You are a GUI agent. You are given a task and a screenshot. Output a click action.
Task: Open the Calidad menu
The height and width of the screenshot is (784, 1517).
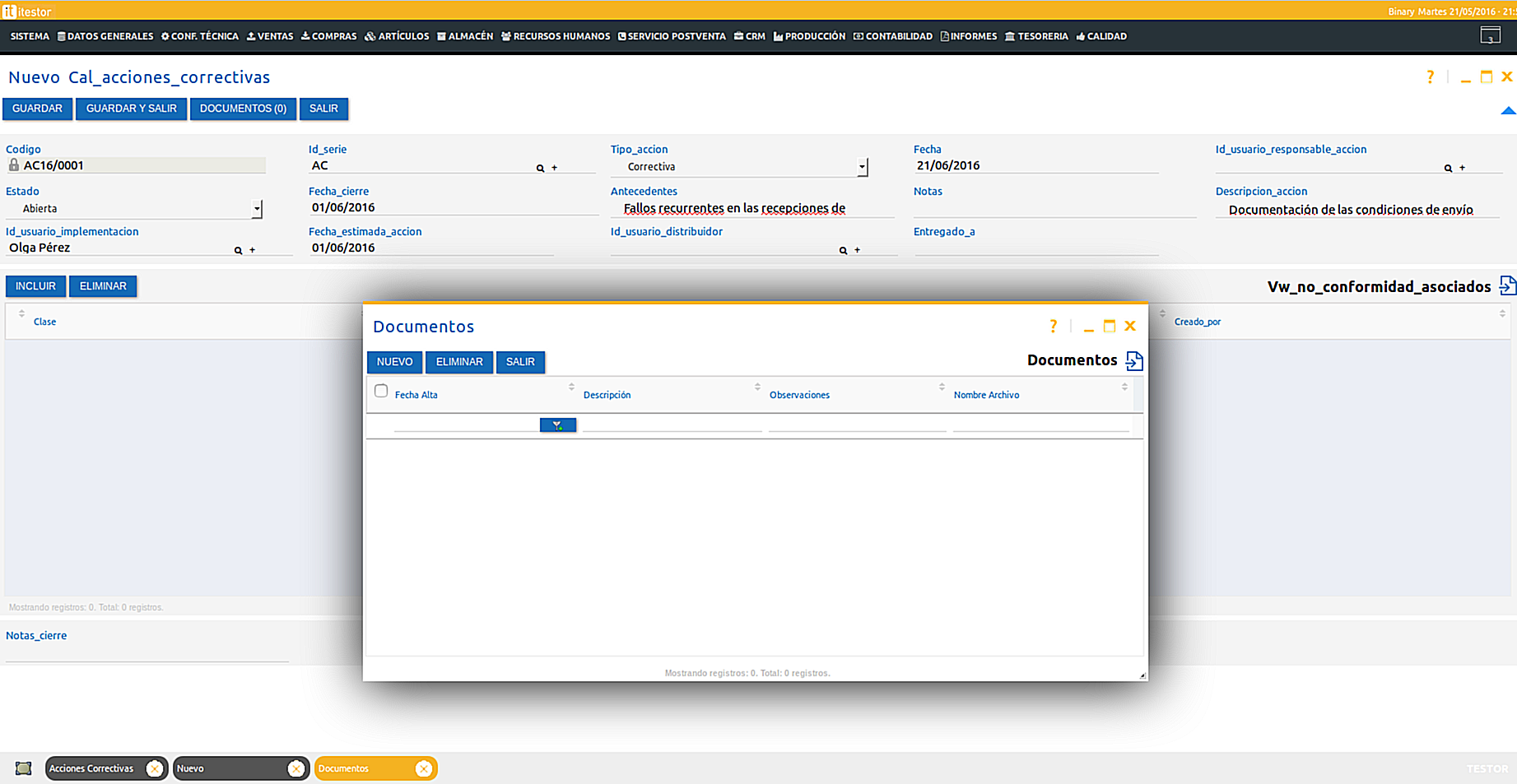click(1101, 36)
